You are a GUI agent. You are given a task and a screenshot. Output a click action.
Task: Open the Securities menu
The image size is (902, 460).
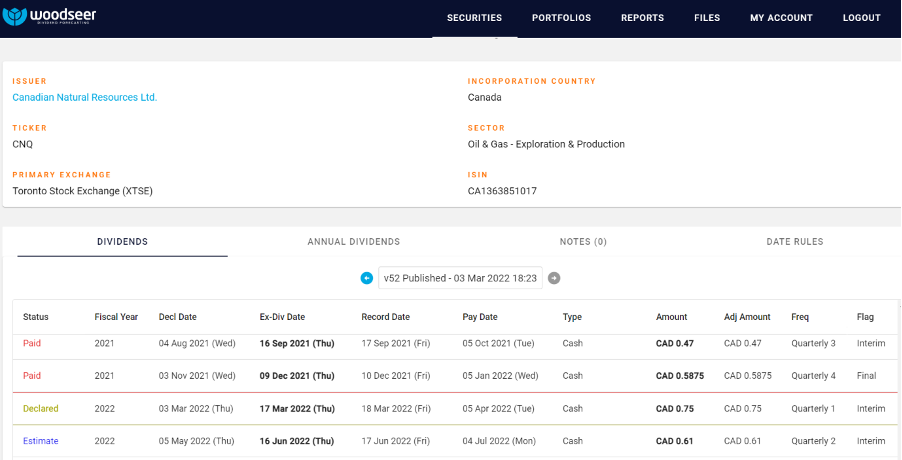pos(475,18)
